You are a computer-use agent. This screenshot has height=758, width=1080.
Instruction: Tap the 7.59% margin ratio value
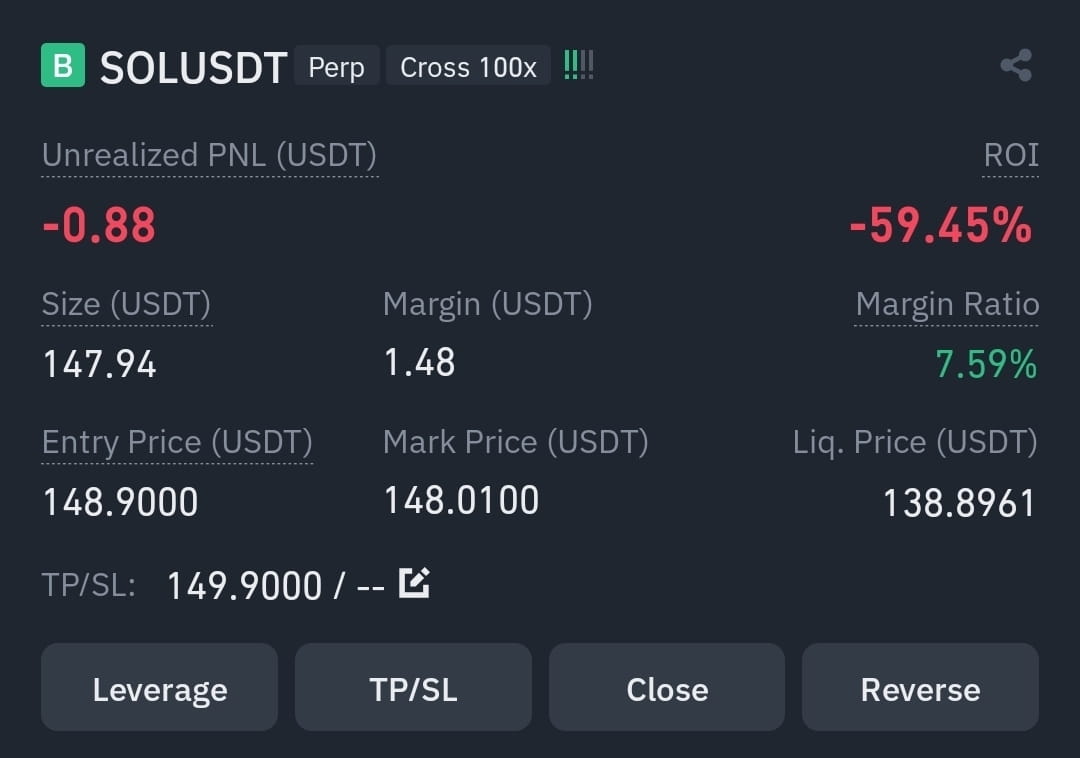[986, 364]
